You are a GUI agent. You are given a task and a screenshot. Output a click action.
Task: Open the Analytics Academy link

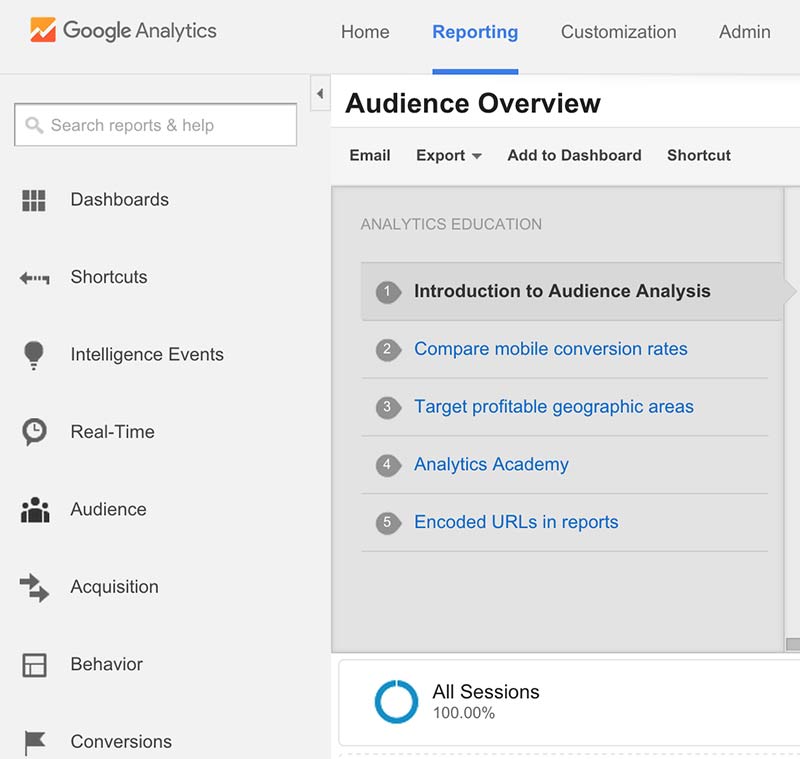491,464
